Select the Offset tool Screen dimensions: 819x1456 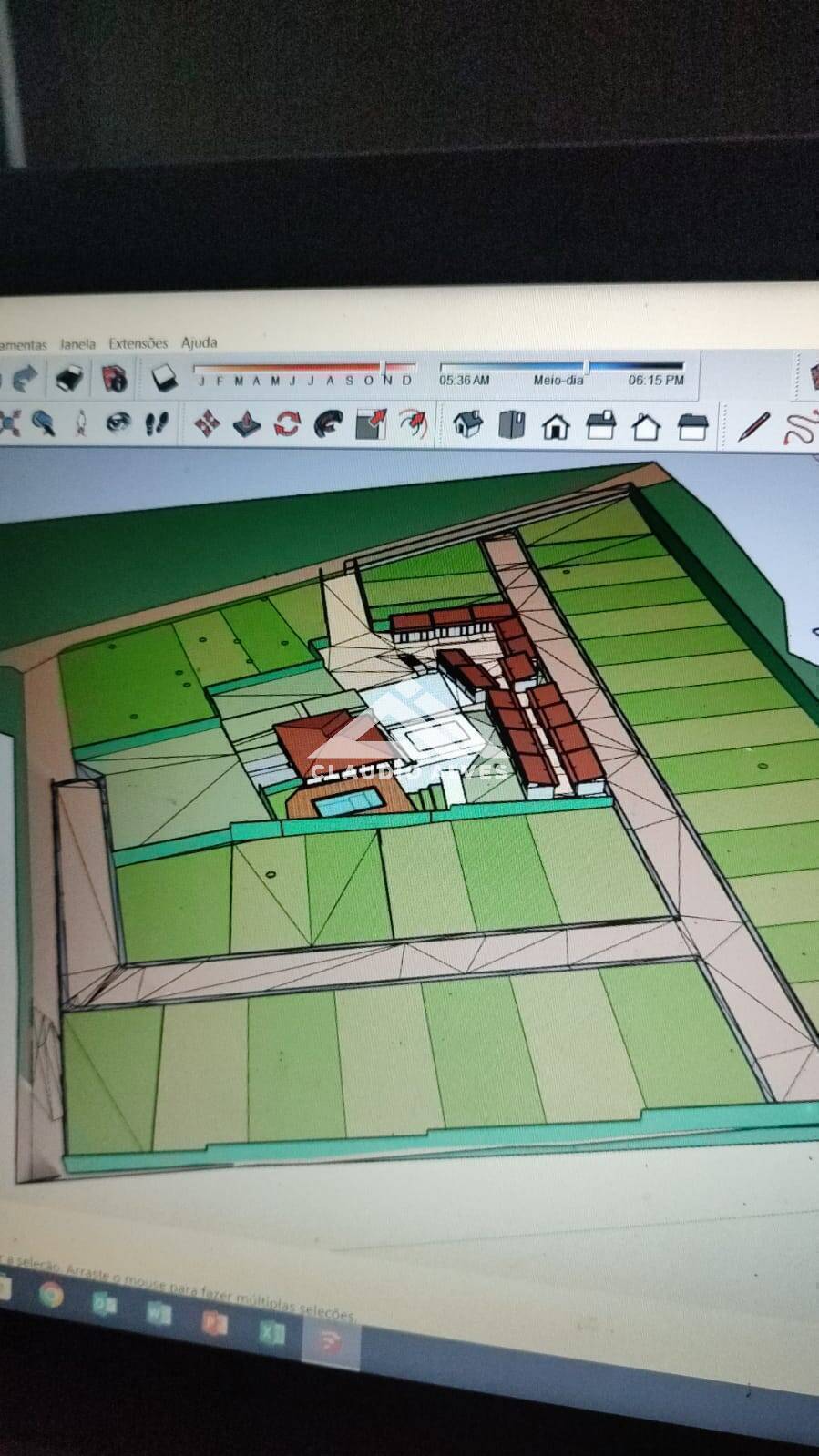tap(414, 424)
